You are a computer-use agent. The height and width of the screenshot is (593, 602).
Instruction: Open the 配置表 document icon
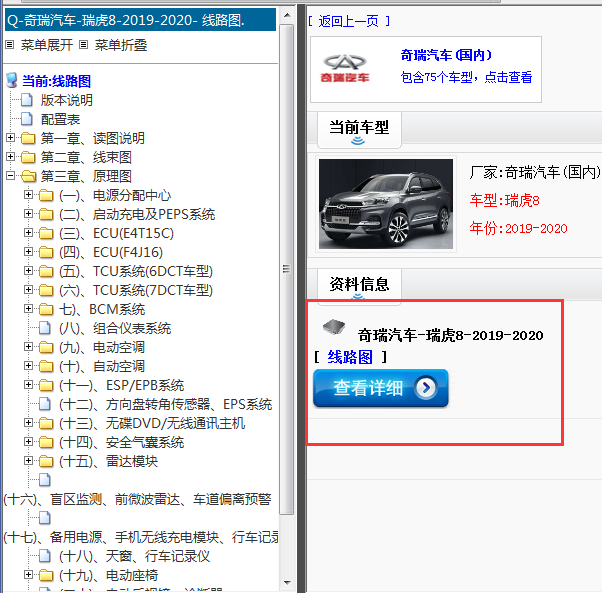[x=26, y=119]
